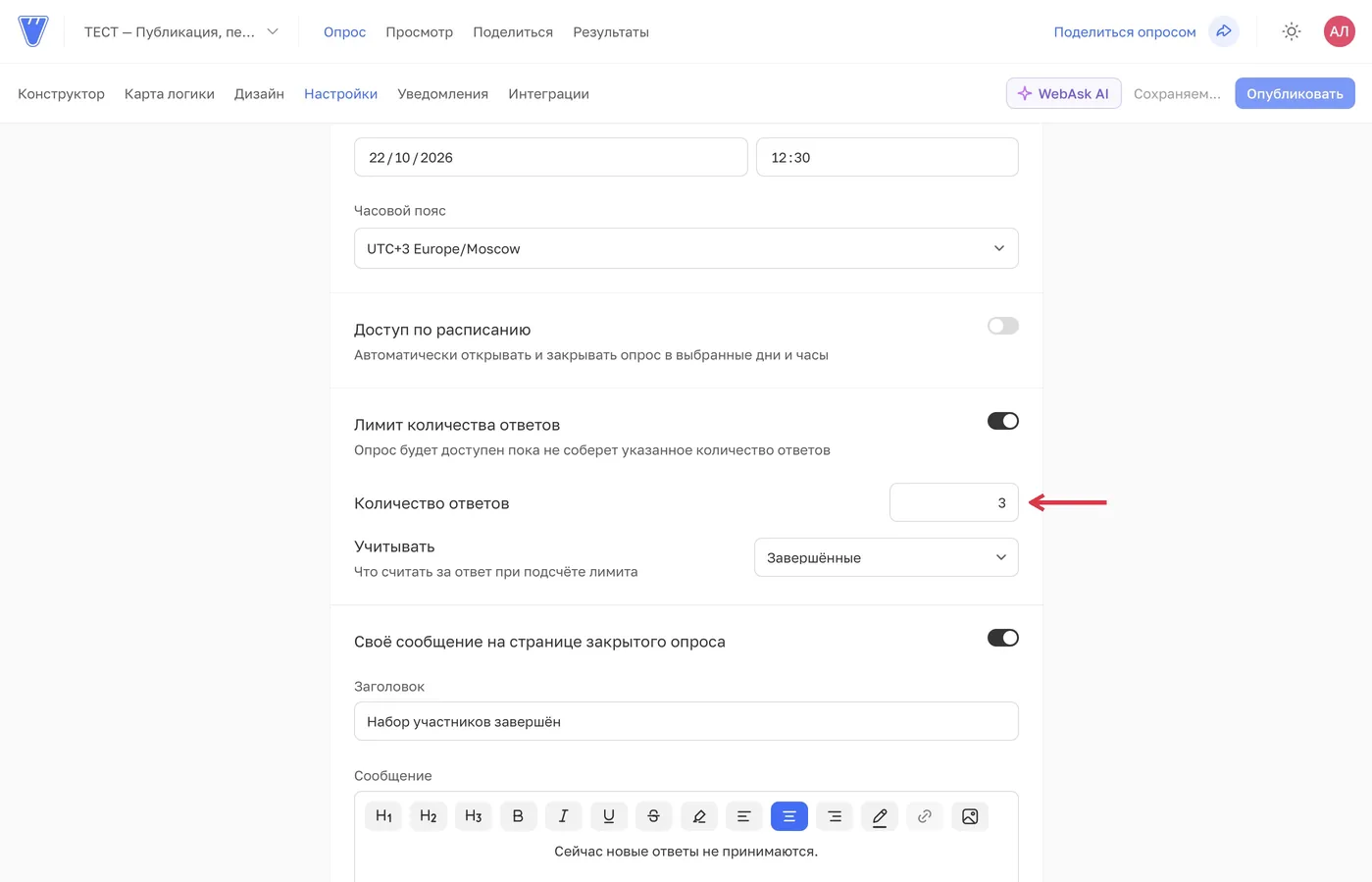The width and height of the screenshot is (1372, 882).
Task: Open the Часовой пояс dropdown
Action: click(686, 248)
